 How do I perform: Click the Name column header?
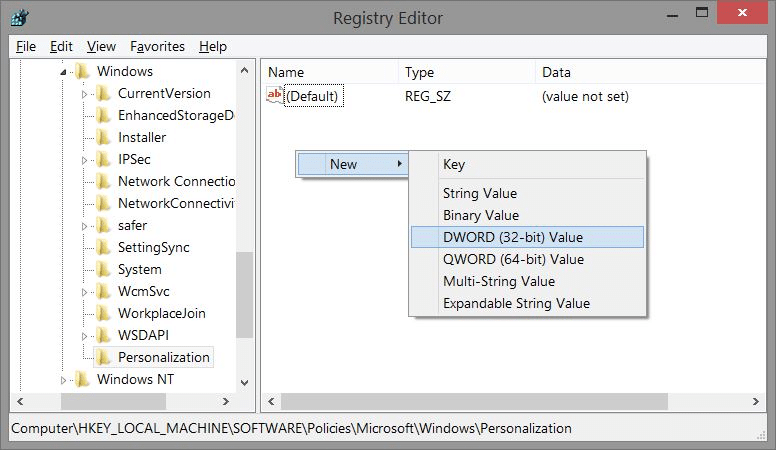pos(286,72)
